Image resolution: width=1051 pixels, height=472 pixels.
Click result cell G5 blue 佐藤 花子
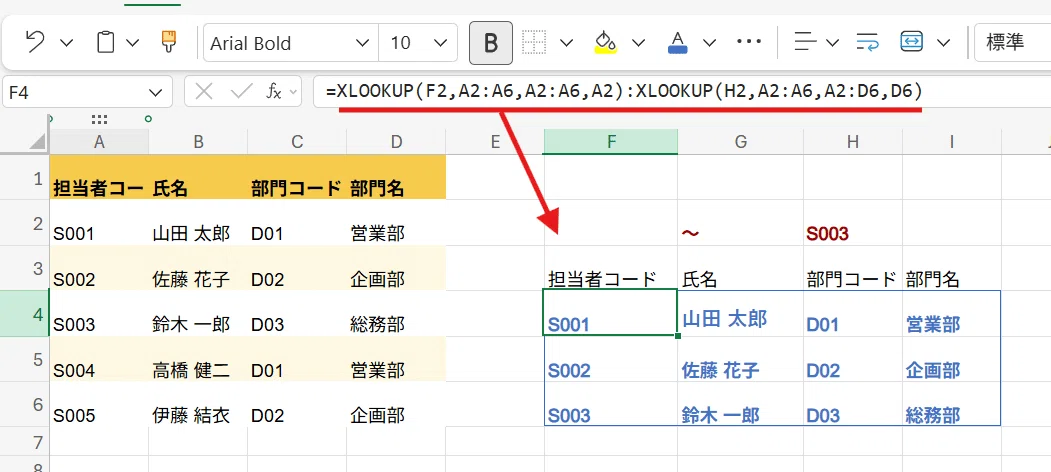coord(741,359)
